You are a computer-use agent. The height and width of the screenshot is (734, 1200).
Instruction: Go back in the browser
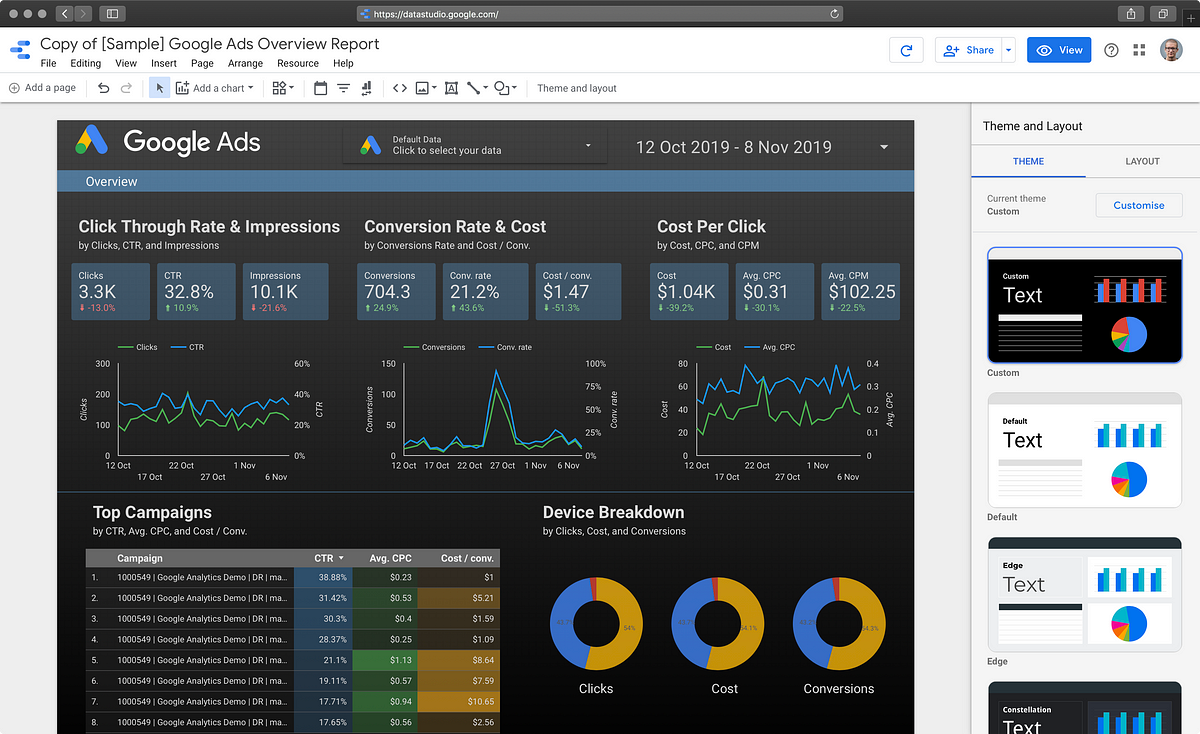[65, 14]
